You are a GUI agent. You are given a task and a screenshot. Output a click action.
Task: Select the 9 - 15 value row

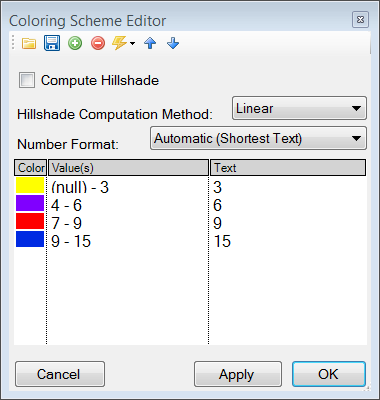[x=190, y=241]
